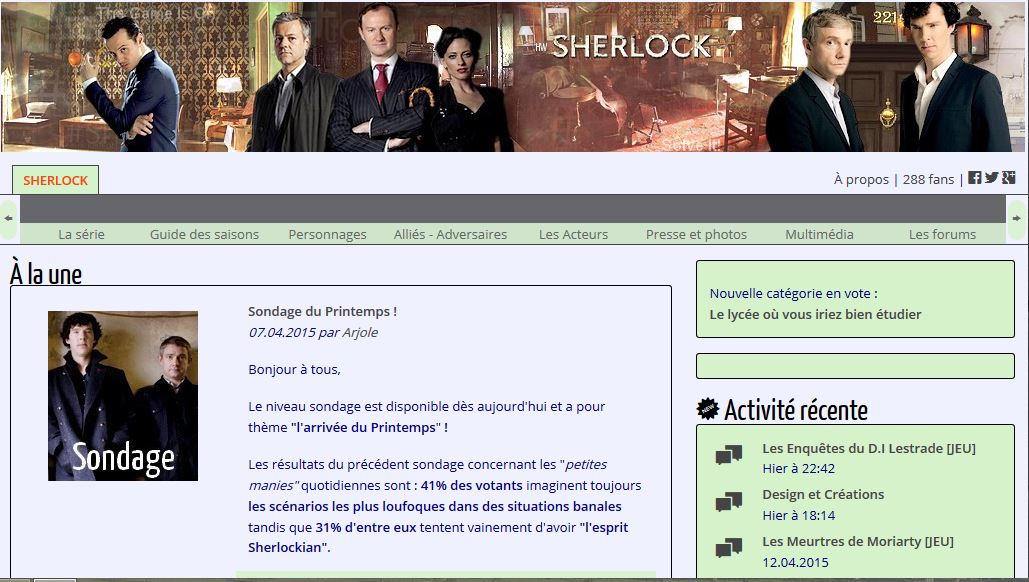The width and height of the screenshot is (1029, 582).
Task: Click the new badge next to Activité récente
Action: (707, 409)
